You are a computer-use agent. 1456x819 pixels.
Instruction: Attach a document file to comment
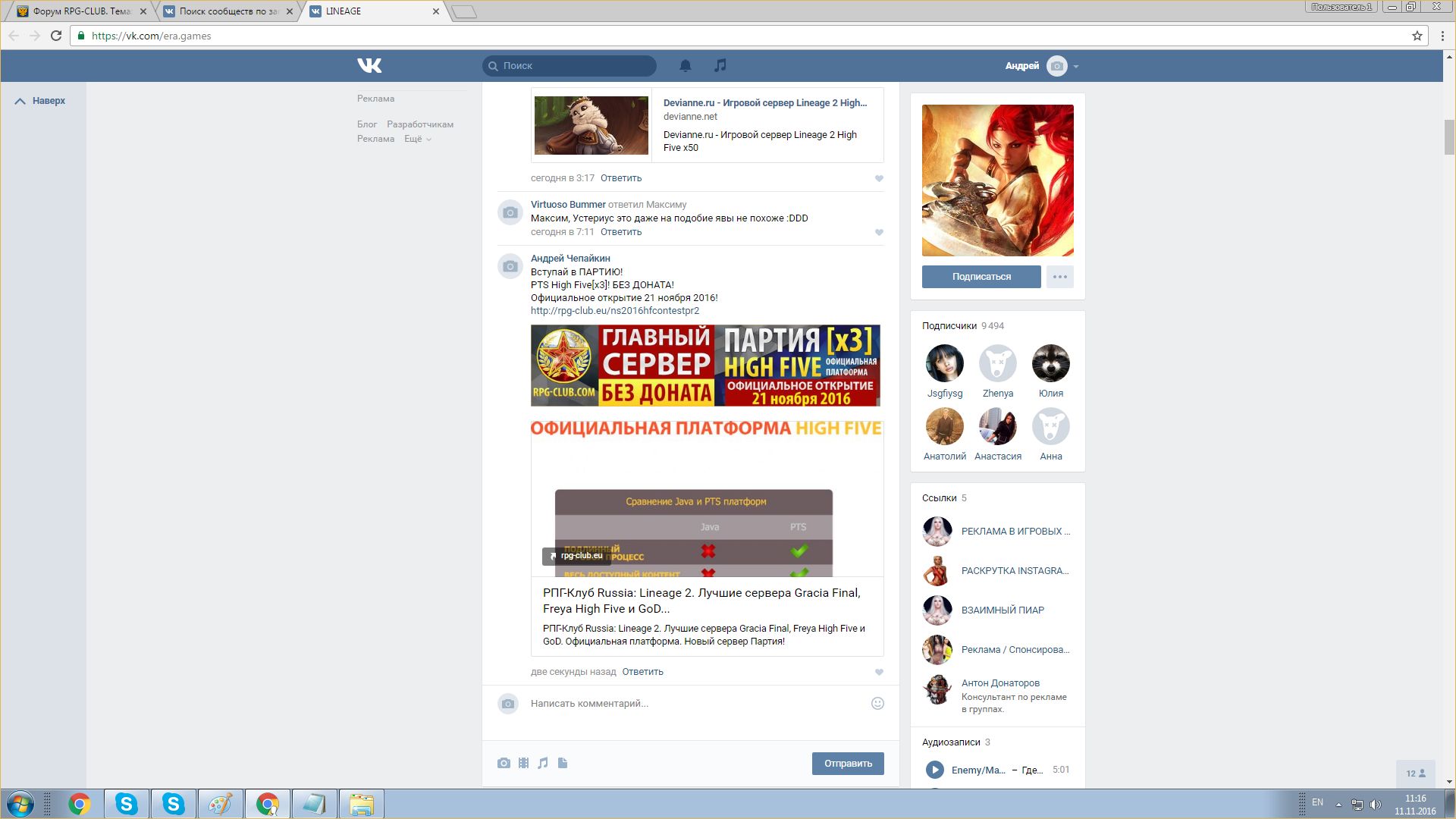click(563, 763)
